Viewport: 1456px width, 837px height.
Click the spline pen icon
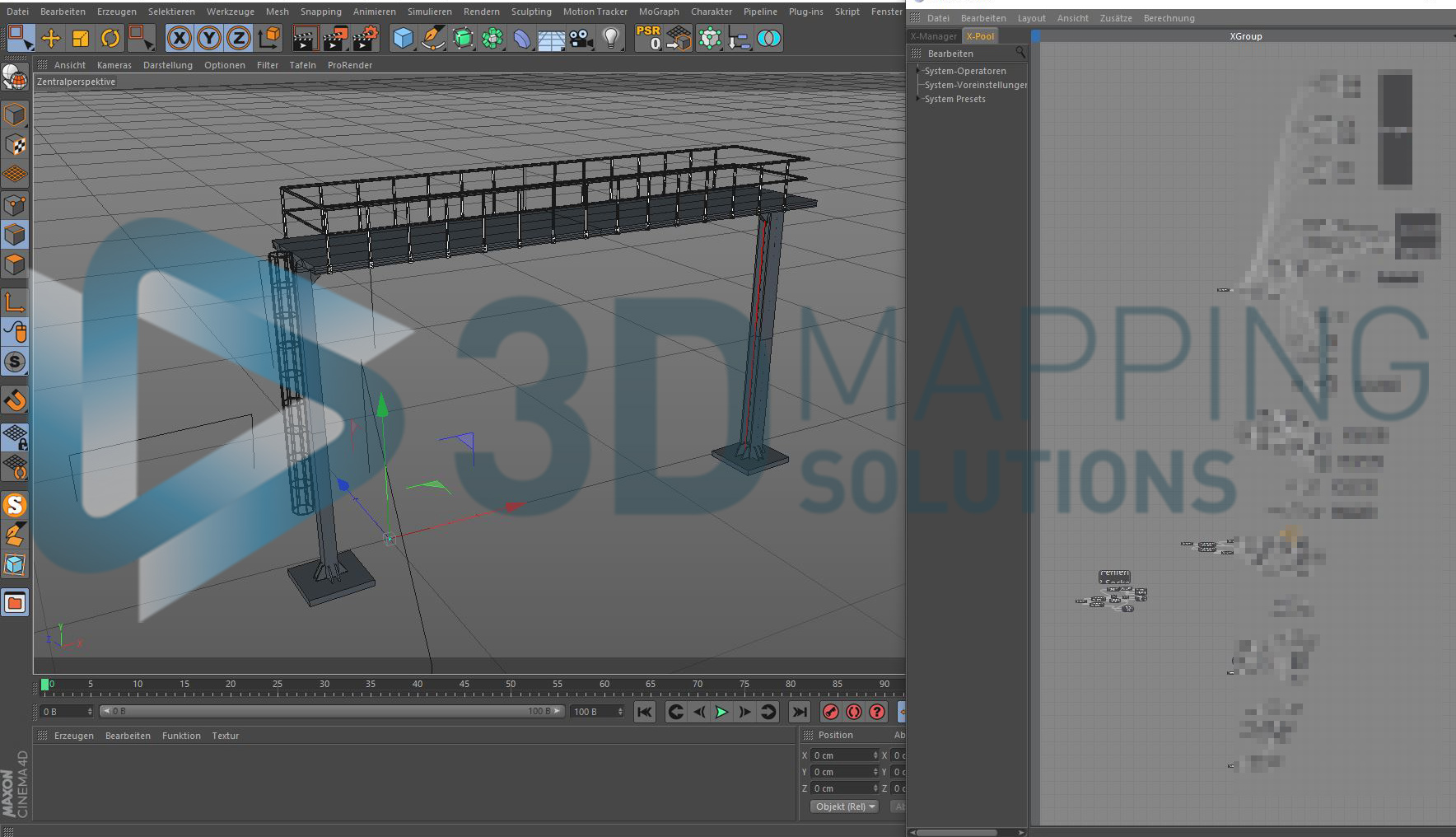click(433, 38)
